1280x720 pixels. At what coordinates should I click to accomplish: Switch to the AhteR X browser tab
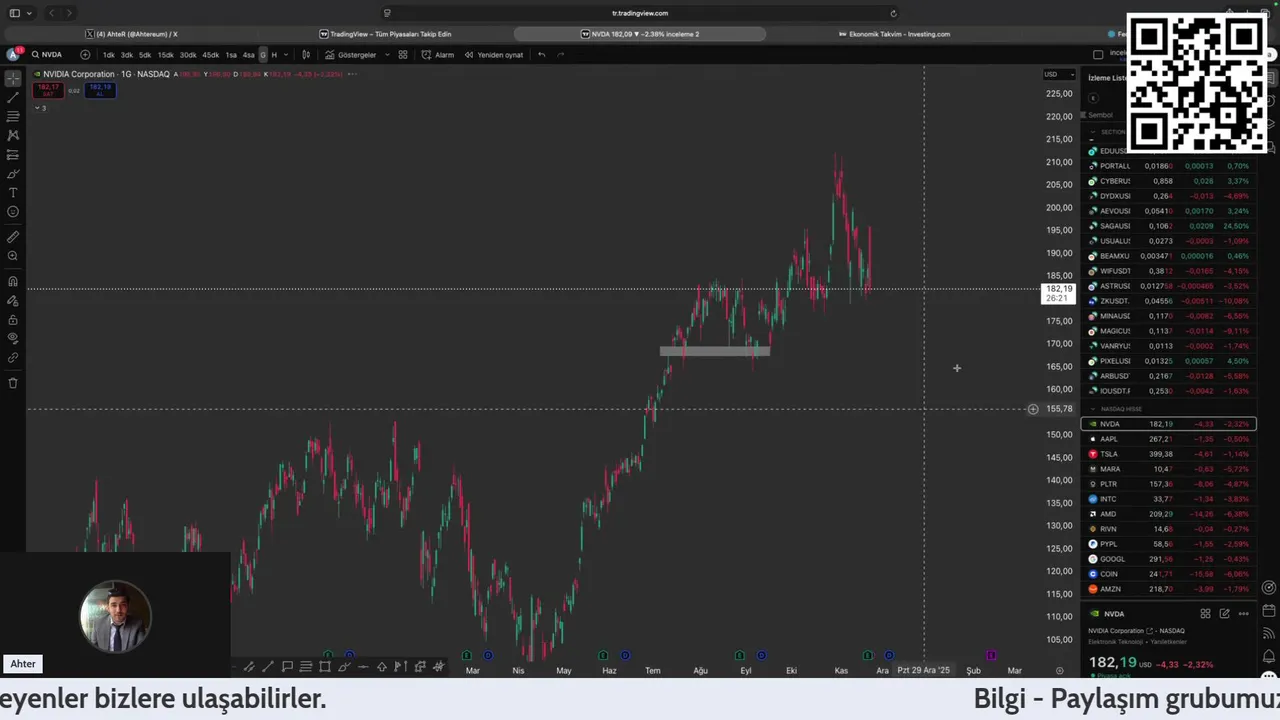(x=131, y=34)
